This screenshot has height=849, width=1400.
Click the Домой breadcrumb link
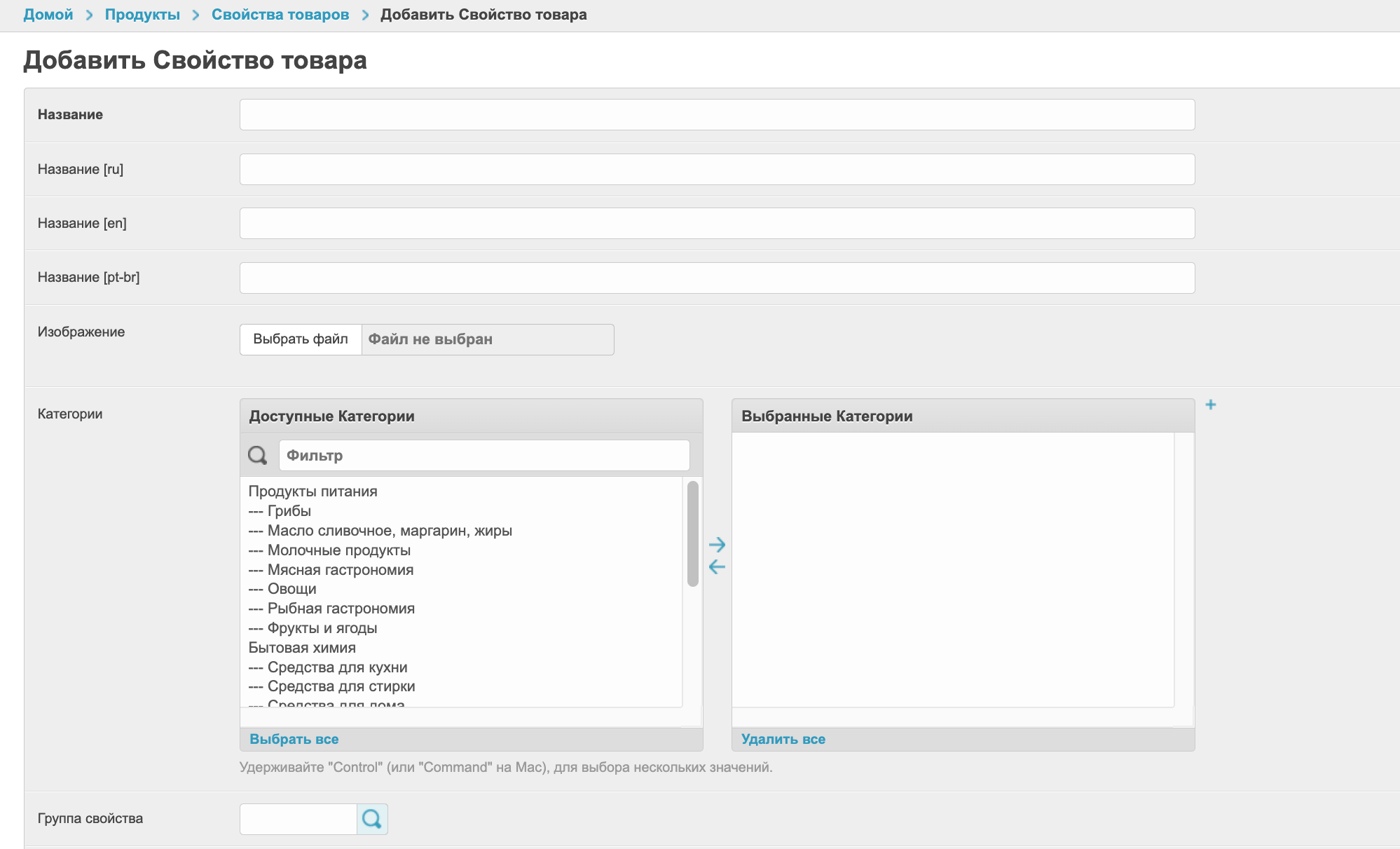tap(48, 15)
